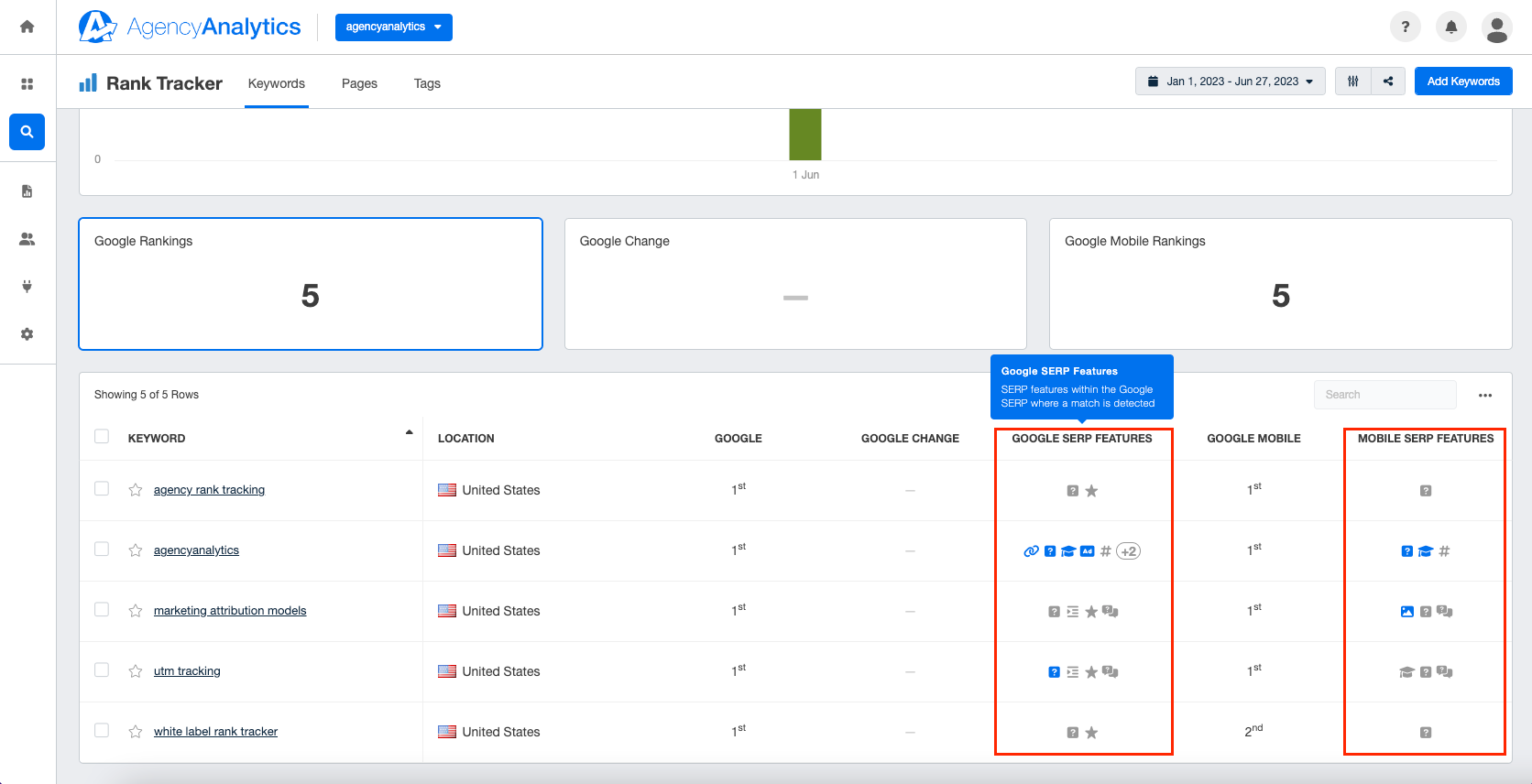Click the AgencyAnalytics logo
Image resolution: width=1532 pixels, height=784 pixels.
190,27
